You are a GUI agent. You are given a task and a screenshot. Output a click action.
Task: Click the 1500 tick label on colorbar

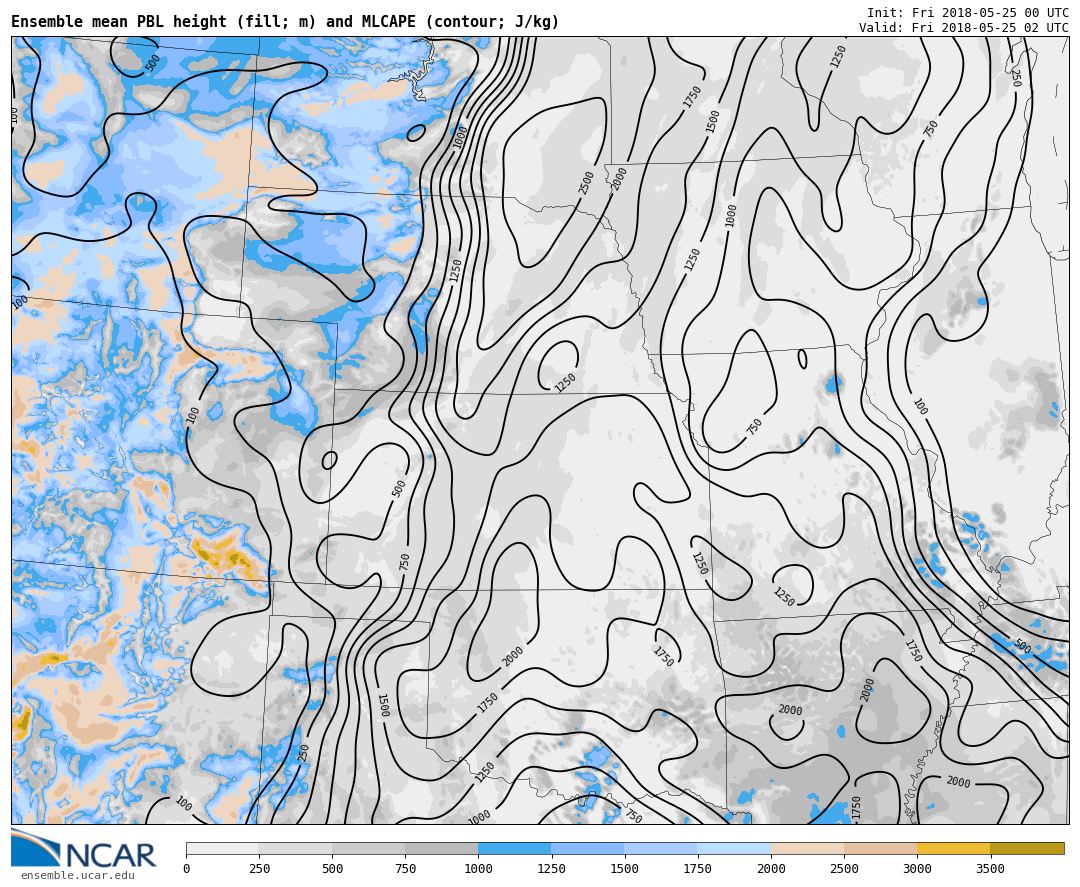(x=624, y=869)
